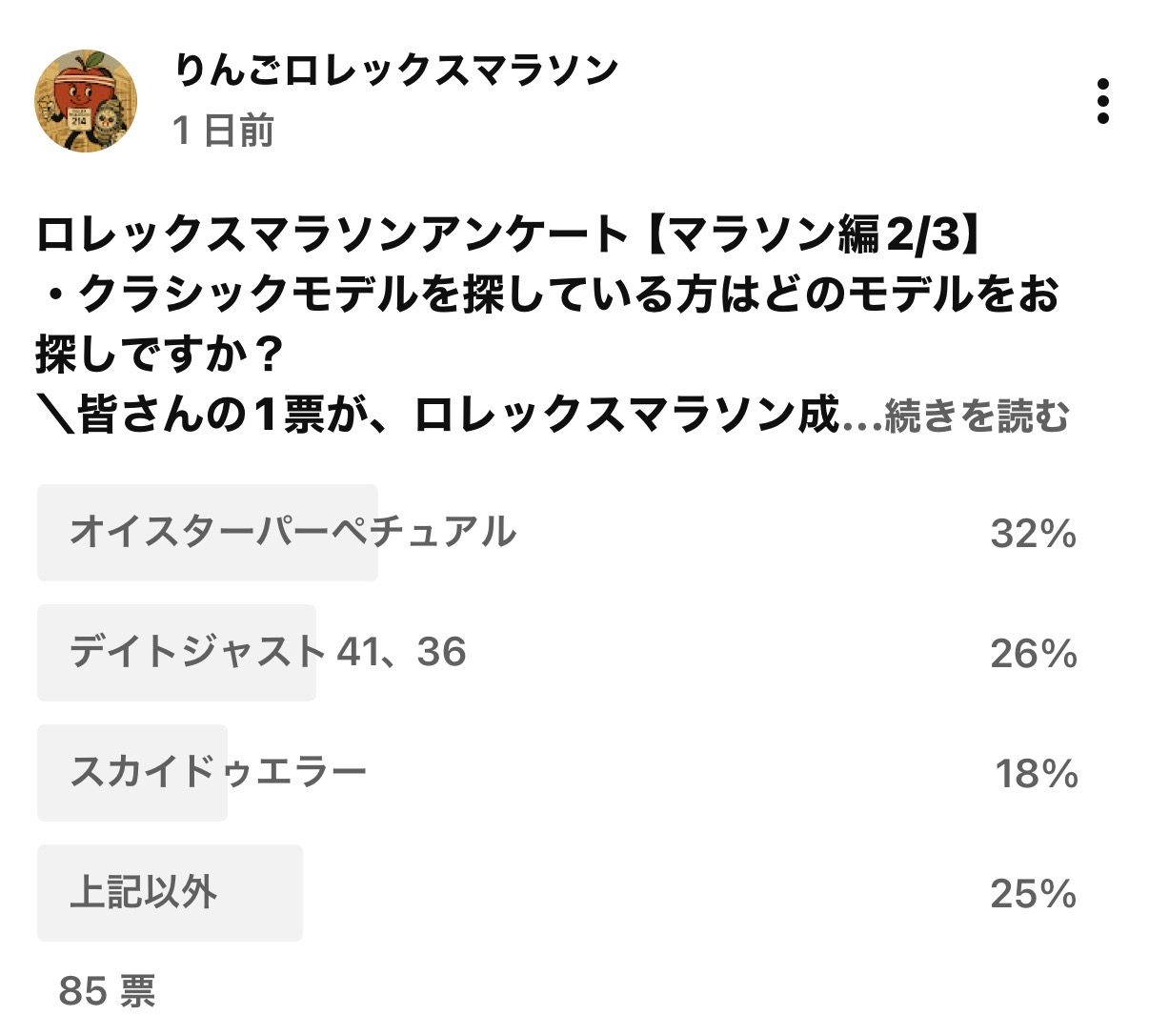The image size is (1149, 1036).
Task: Click the 皆さんの1票が truncated text line
Action: [438, 416]
